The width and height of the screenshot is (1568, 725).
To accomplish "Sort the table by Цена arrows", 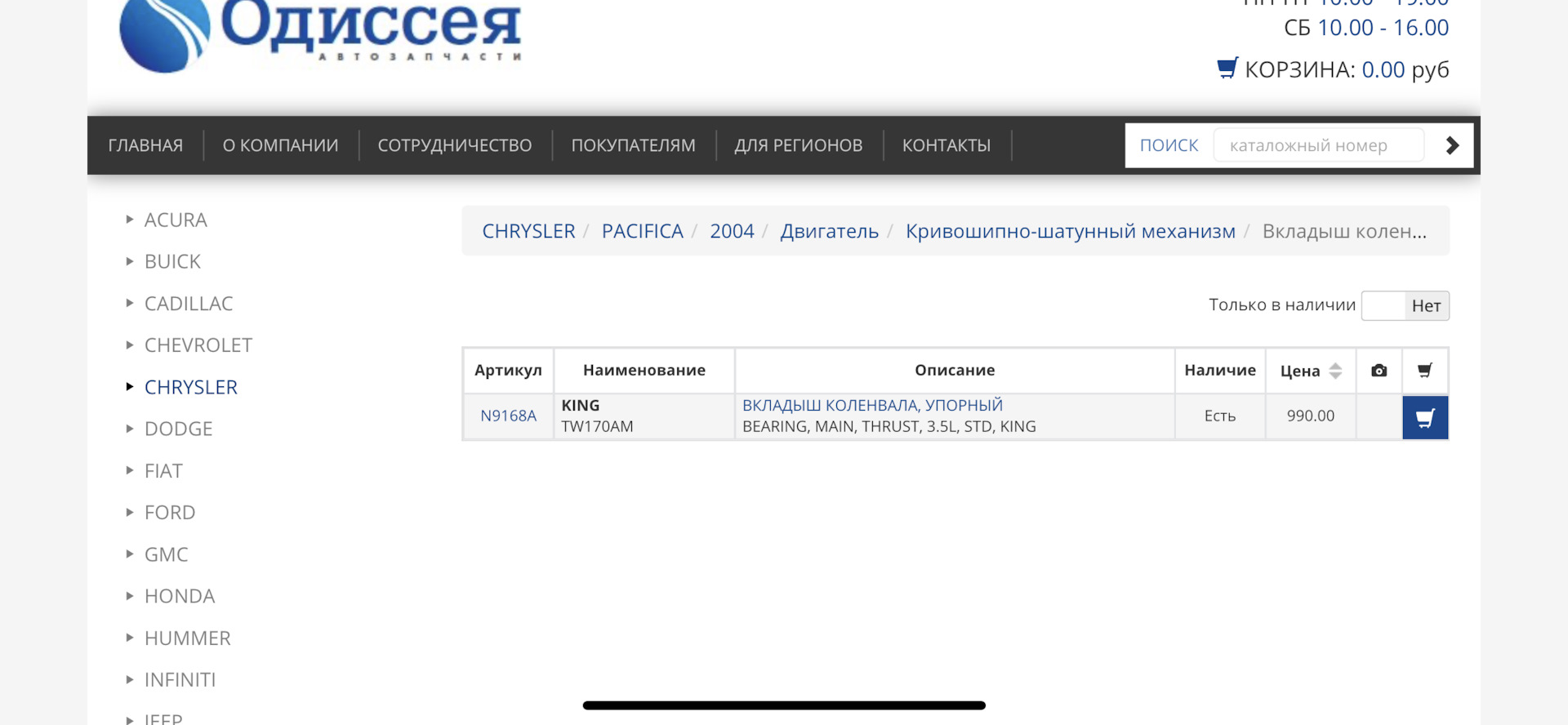I will click(1335, 371).
